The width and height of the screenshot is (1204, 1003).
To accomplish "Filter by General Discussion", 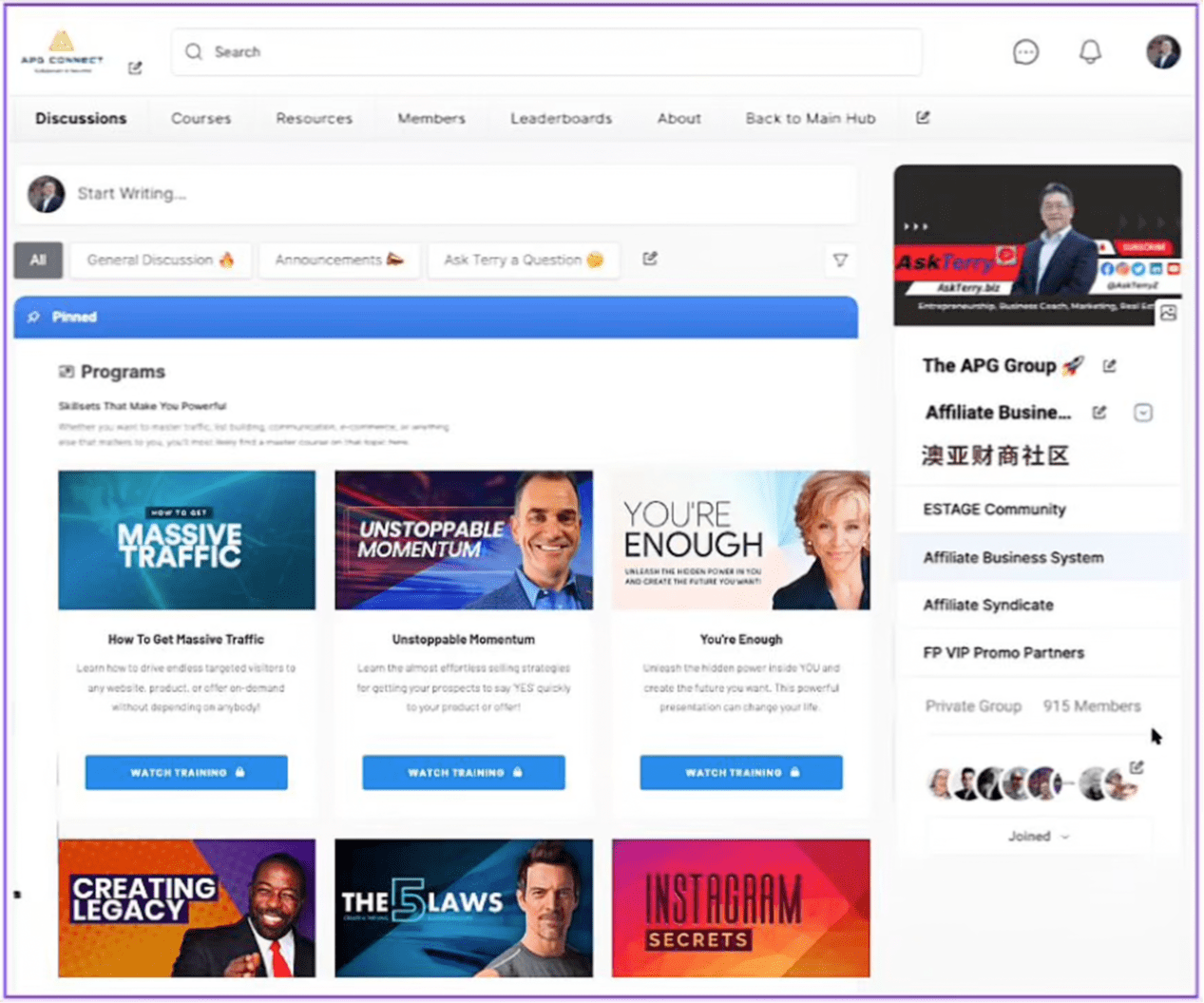I will 161,260.
